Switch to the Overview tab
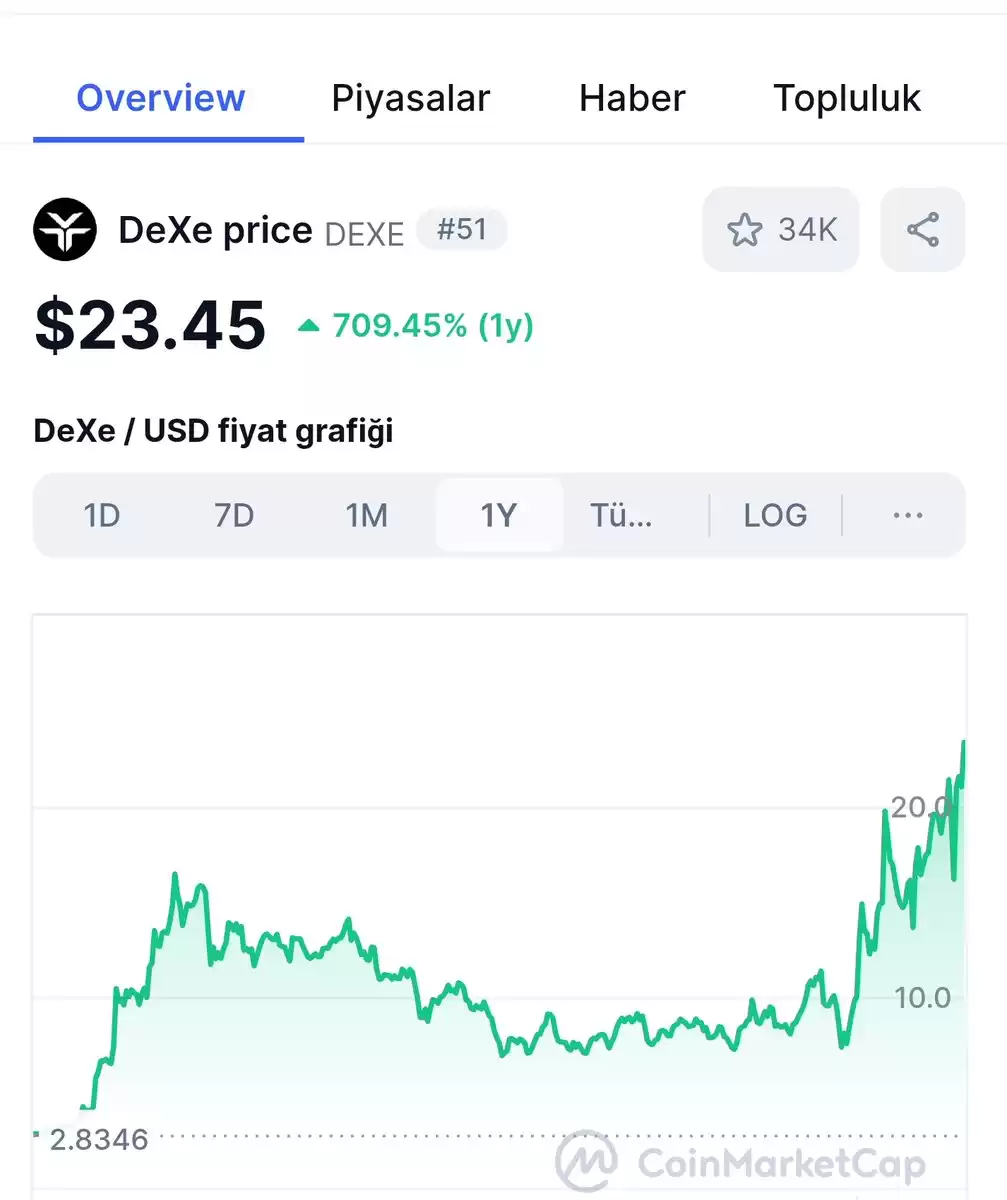The image size is (1007, 1200). coord(161,98)
